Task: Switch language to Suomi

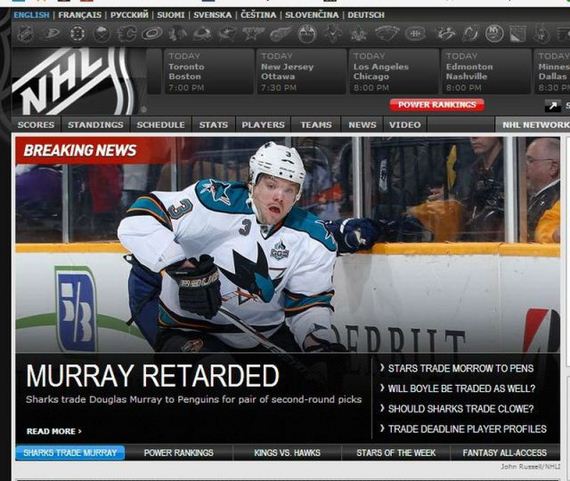Action: (x=170, y=15)
